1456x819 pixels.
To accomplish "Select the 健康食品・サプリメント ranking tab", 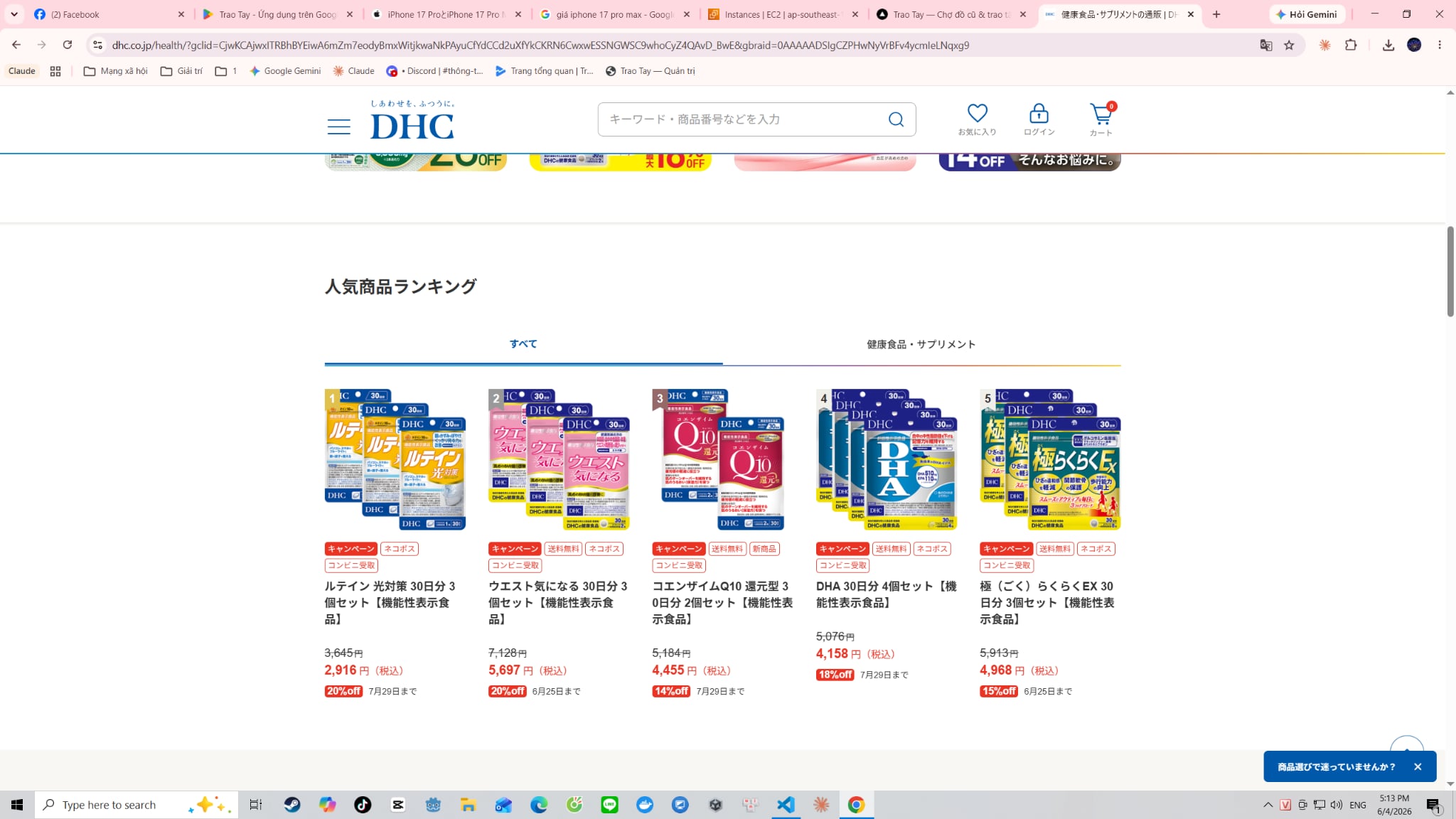I will pos(921,344).
